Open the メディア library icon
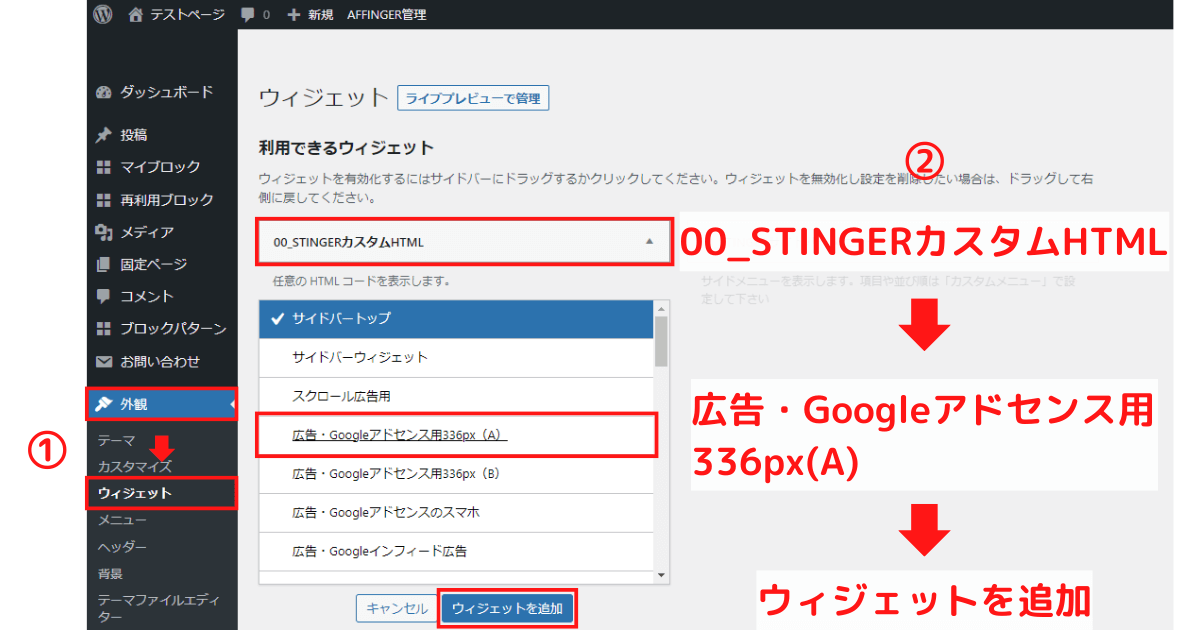 (x=105, y=231)
